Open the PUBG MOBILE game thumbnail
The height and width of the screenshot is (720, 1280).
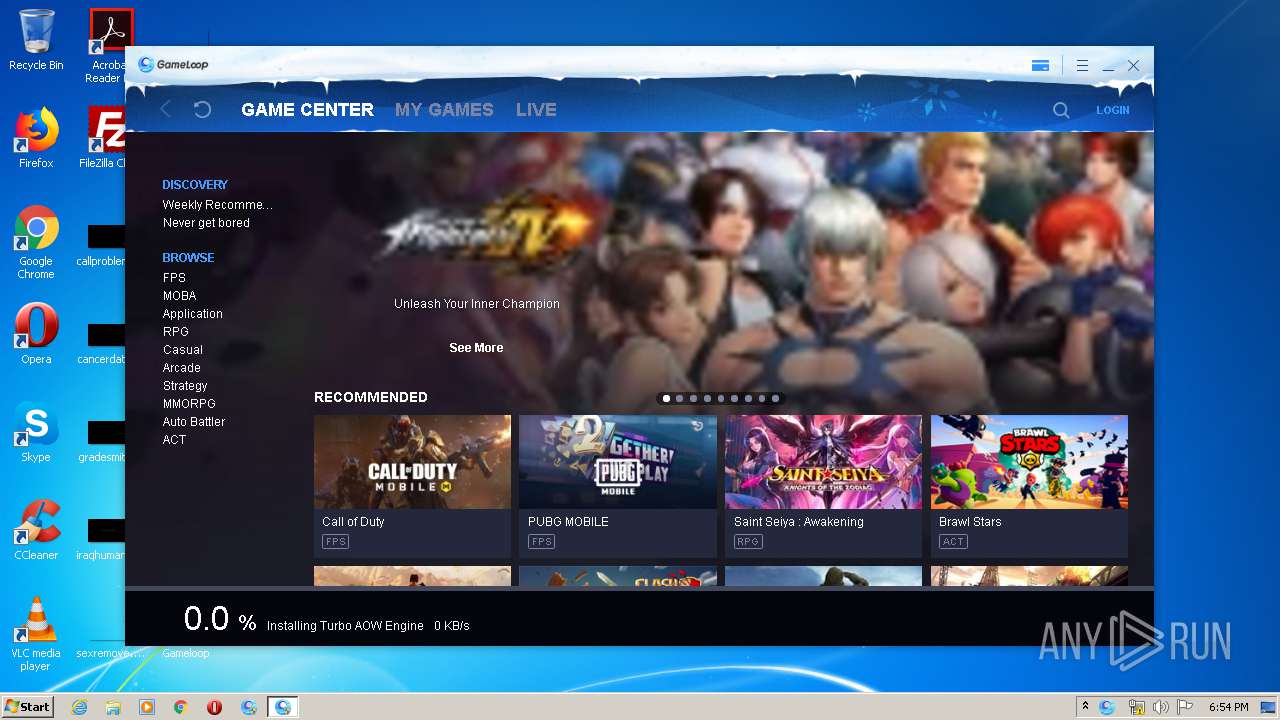[x=618, y=462]
